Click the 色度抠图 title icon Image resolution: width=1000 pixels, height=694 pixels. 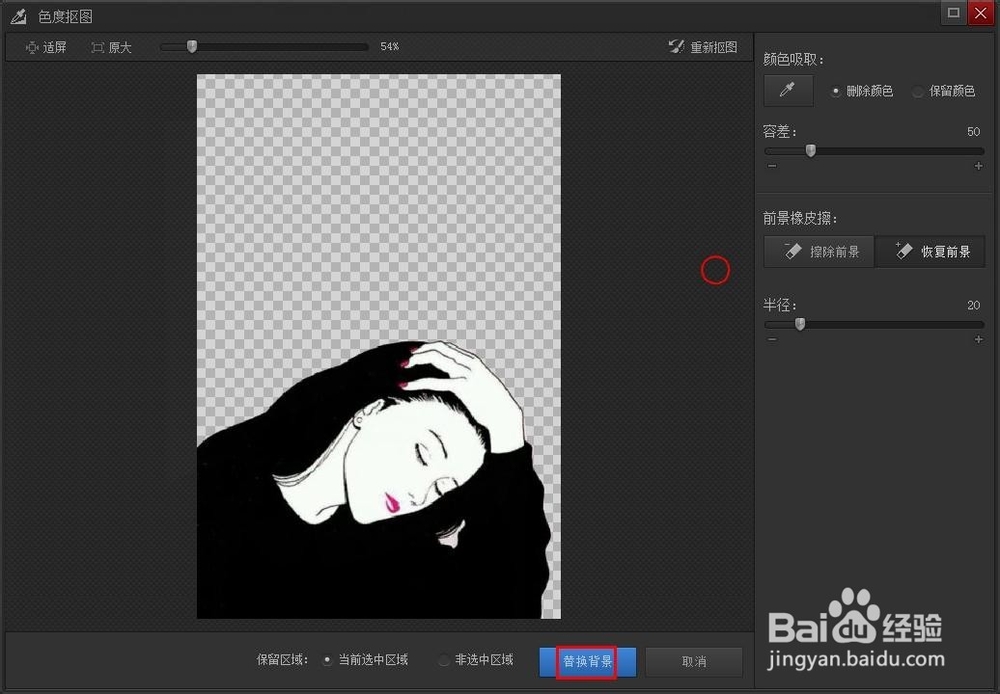[x=19, y=16]
